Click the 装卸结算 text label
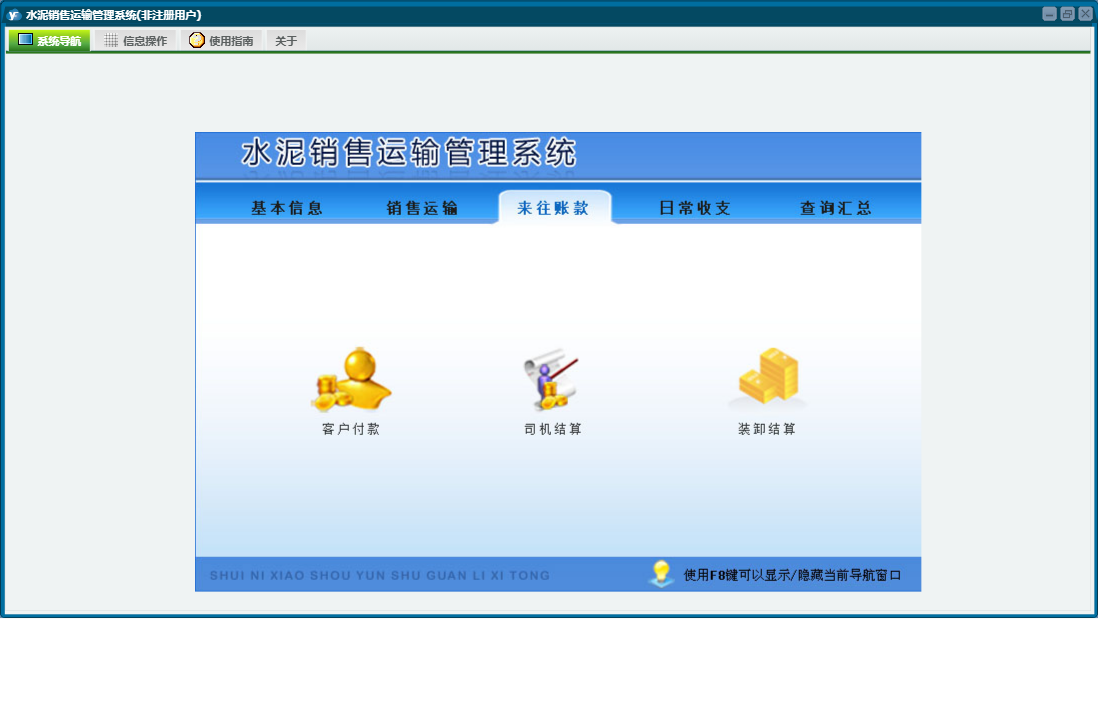This screenshot has width=1098, height=716. point(767,429)
